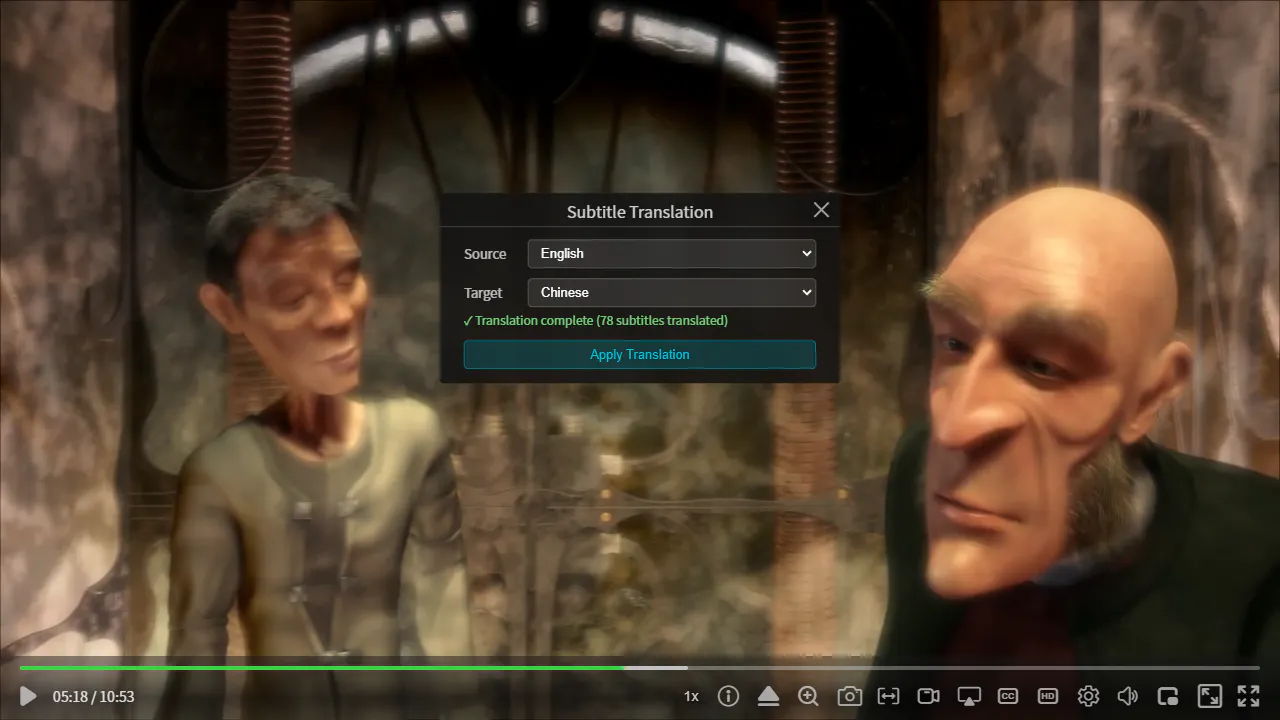Play the video
This screenshot has width=1280, height=720.
[x=28, y=696]
